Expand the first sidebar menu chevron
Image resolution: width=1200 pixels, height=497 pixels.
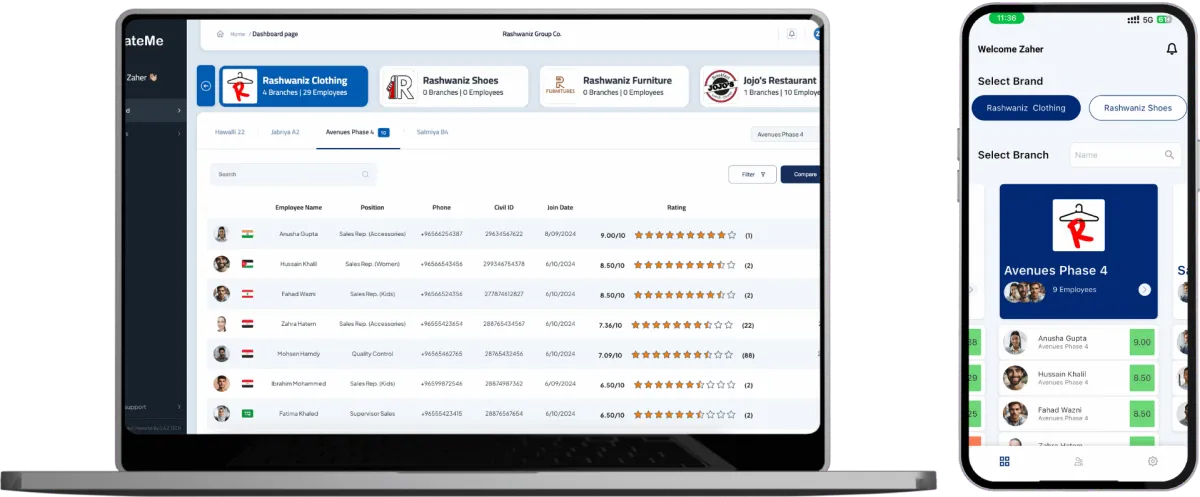point(179,110)
